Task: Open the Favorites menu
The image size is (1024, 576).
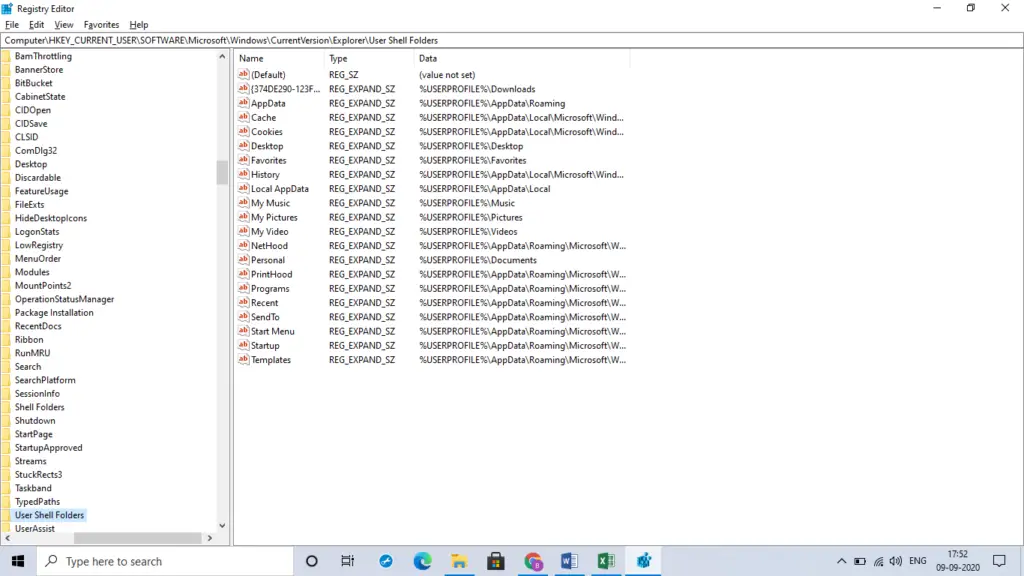Action: (x=101, y=25)
